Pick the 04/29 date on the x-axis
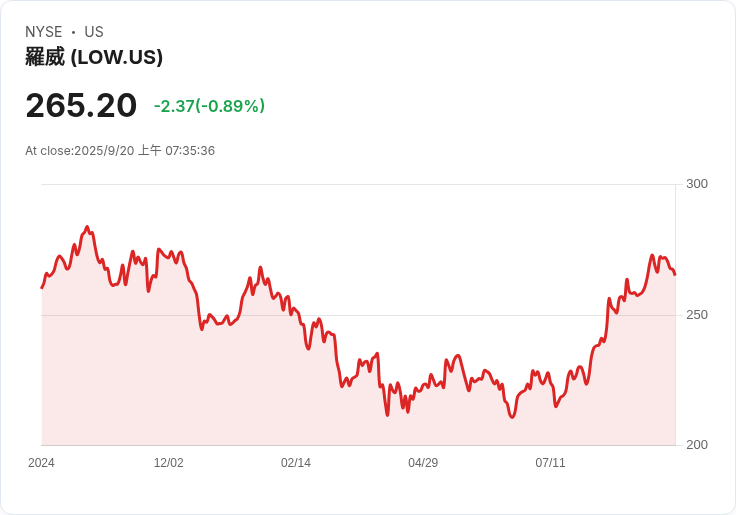The height and width of the screenshot is (515, 736). tap(423, 463)
